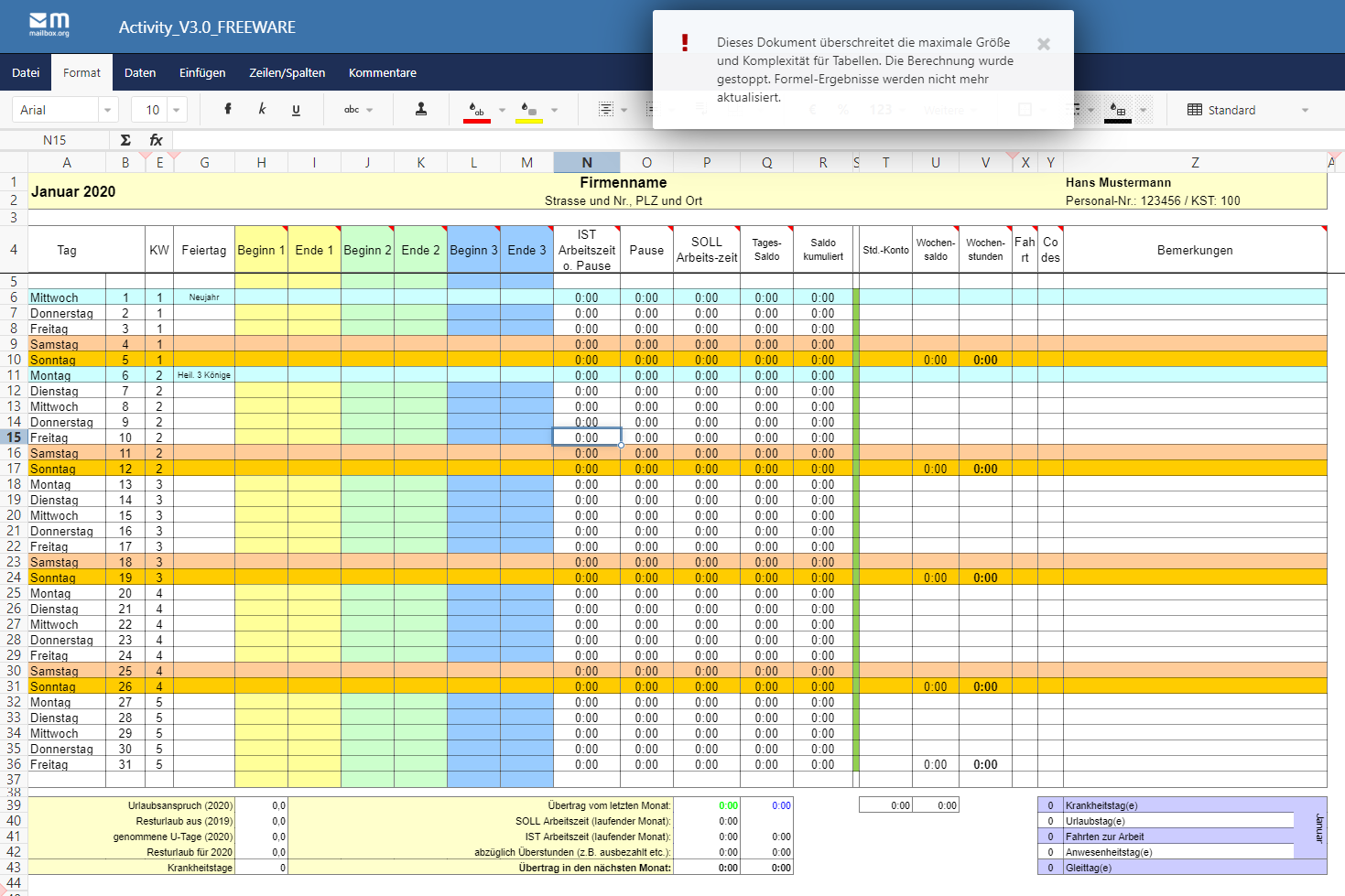This screenshot has width=1345, height=896.
Task: Open the fx function insert dialog
Action: [x=156, y=140]
